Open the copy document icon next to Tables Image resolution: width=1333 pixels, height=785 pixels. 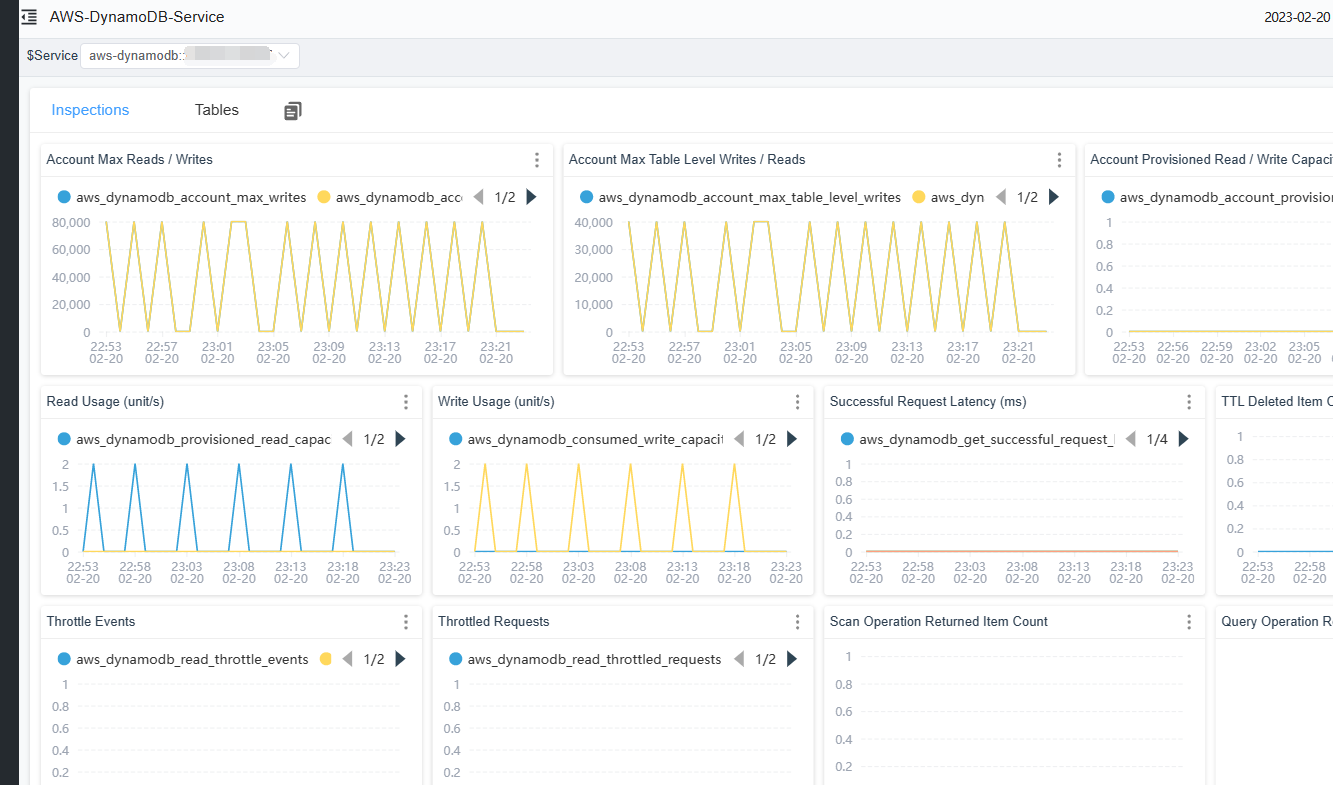coord(292,111)
